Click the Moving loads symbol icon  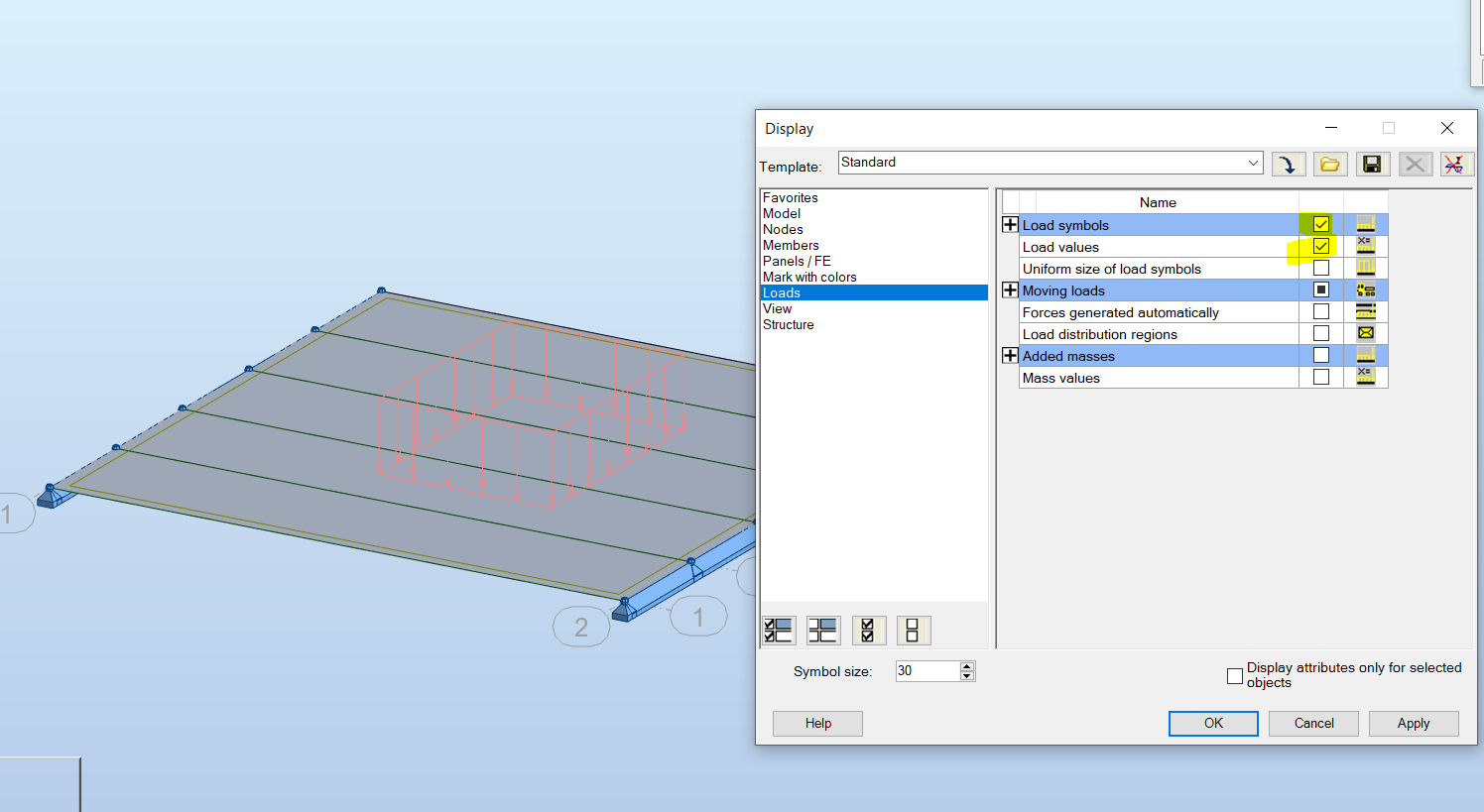coord(1366,290)
